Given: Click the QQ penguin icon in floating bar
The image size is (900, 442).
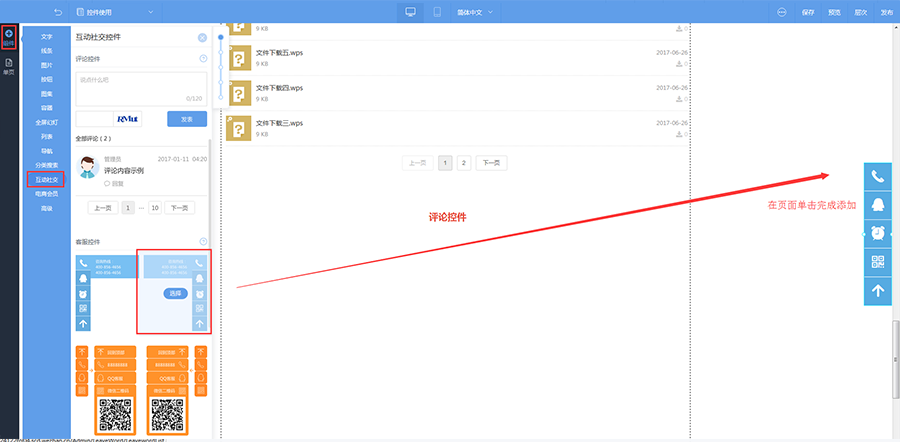Looking at the screenshot, I should point(878,205).
